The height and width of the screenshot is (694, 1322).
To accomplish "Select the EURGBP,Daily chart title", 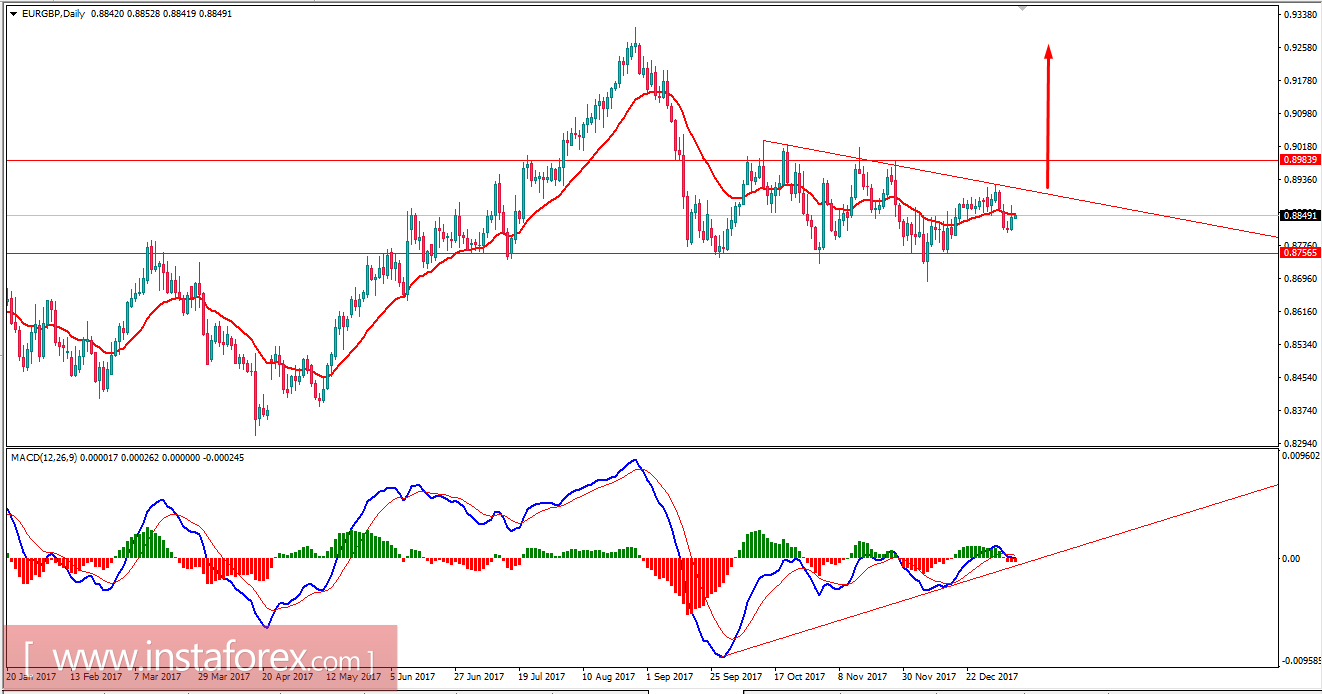I will click(x=50, y=15).
